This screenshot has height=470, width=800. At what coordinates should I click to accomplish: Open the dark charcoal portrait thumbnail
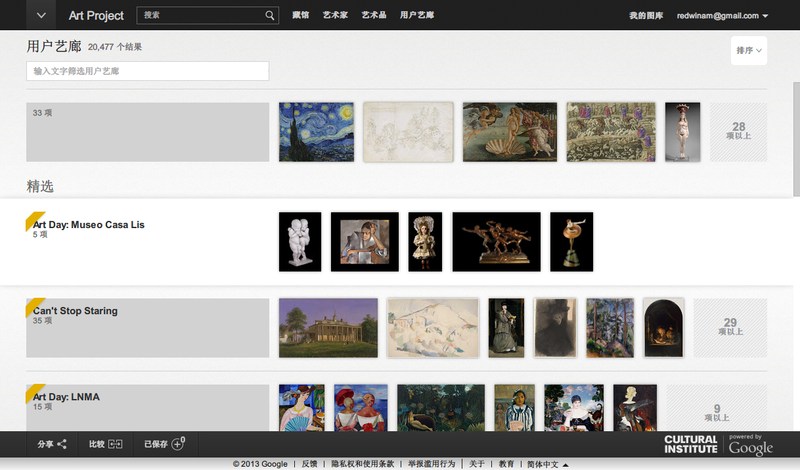coord(555,328)
